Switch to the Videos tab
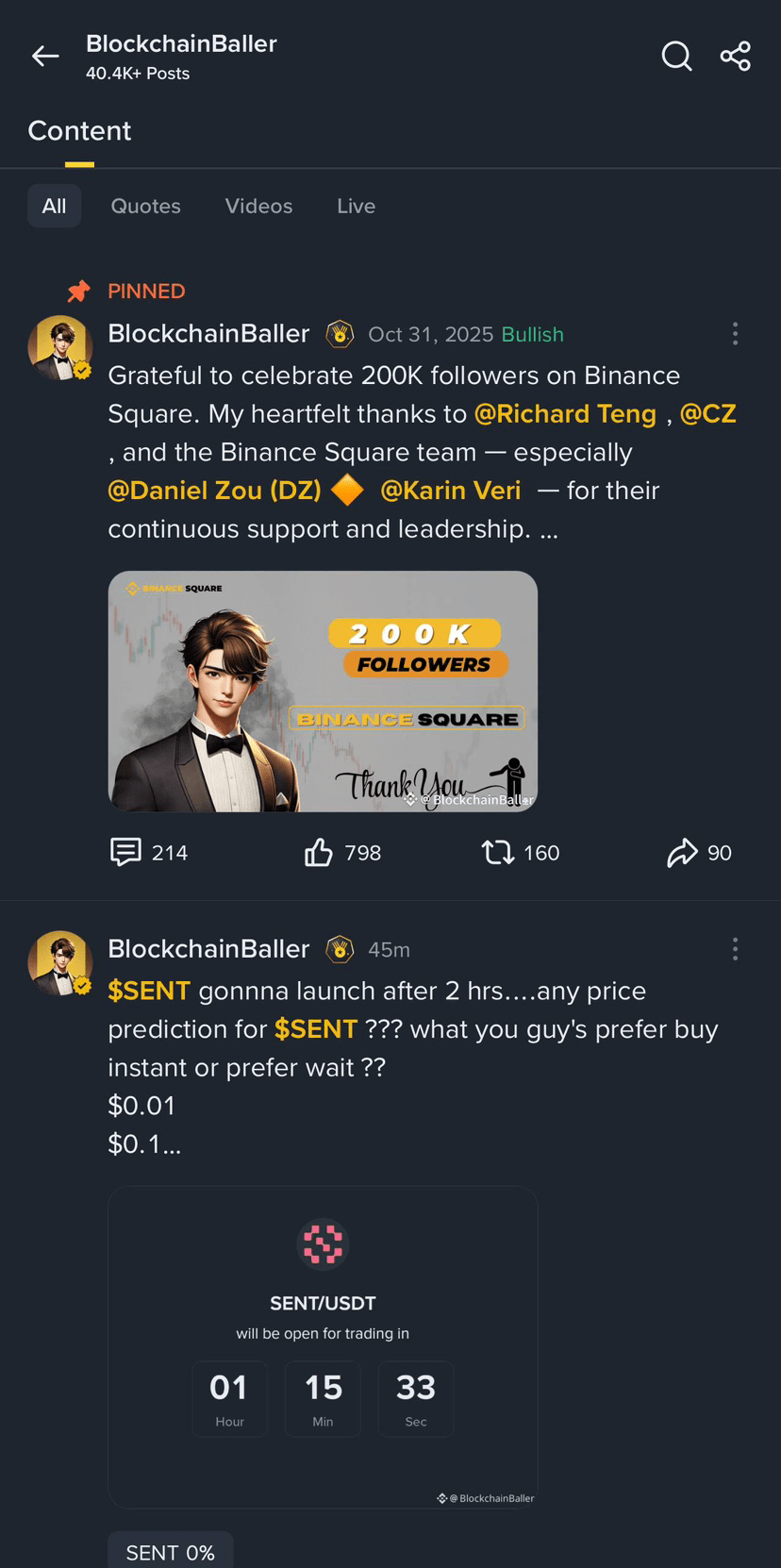Image resolution: width=781 pixels, height=1568 pixels. [258, 206]
